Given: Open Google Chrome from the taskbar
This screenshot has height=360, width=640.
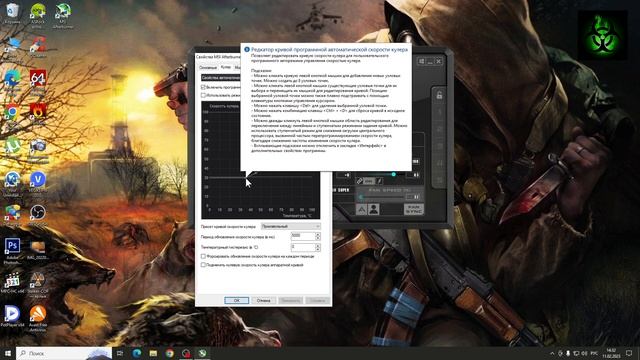Looking at the screenshot, I should click(170, 353).
